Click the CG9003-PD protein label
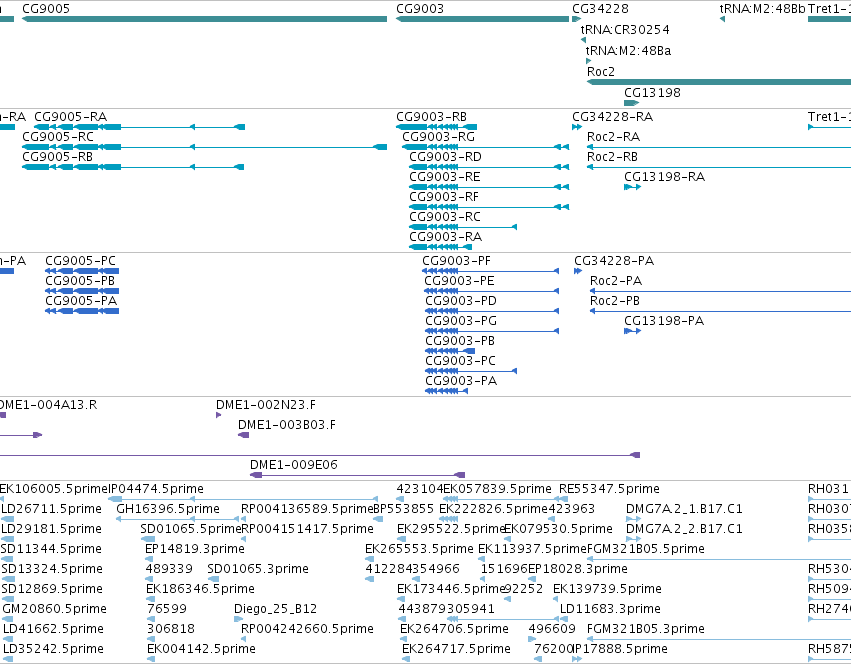 [461, 301]
